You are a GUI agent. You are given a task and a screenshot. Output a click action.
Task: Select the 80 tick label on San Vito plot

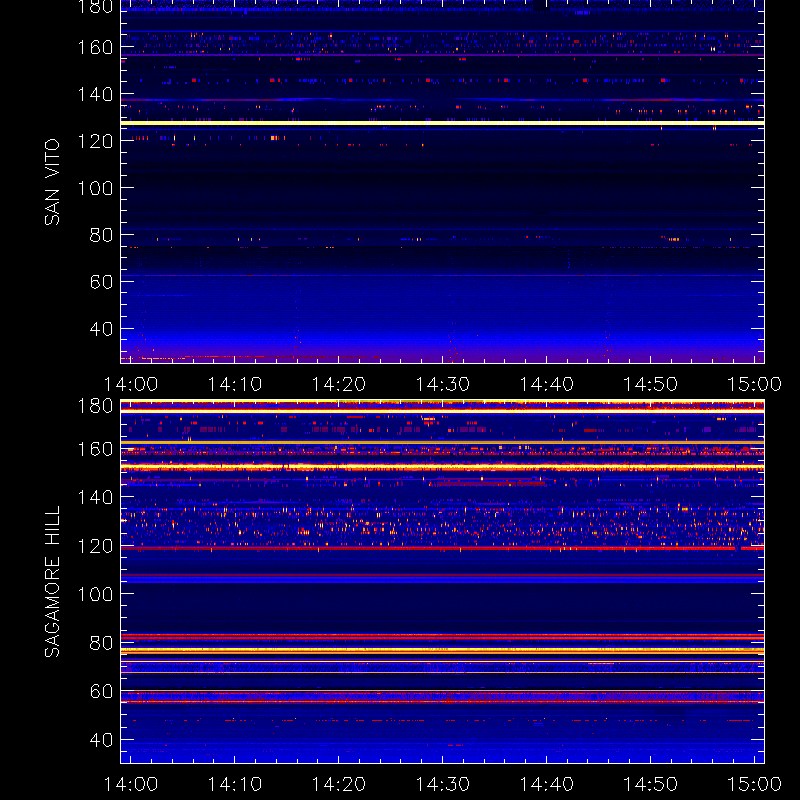point(102,235)
